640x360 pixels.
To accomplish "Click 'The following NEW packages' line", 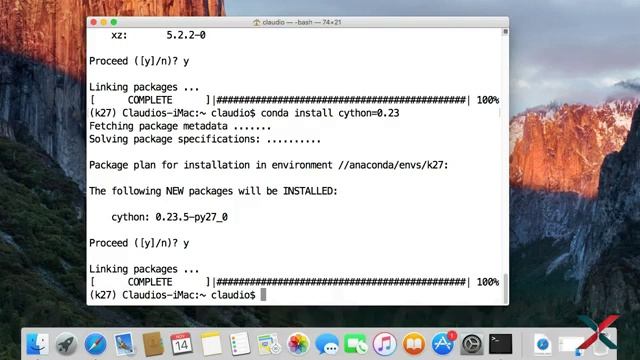I will click(213, 191).
